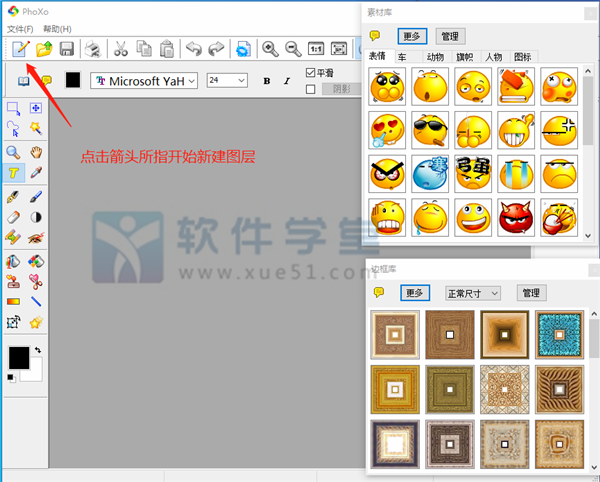Select the Hand pan tool

coord(37,152)
